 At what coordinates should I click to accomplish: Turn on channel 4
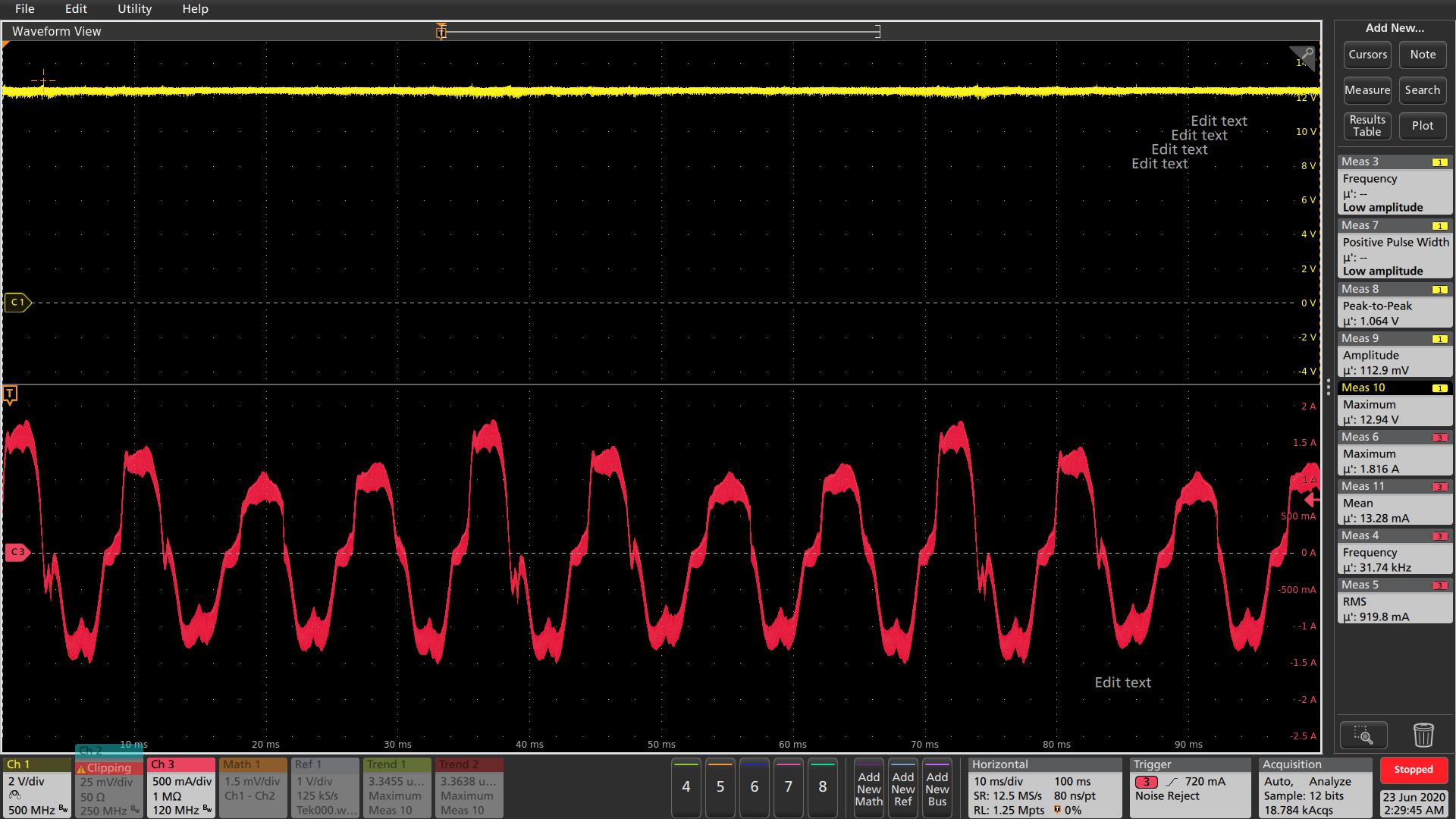pos(686,787)
